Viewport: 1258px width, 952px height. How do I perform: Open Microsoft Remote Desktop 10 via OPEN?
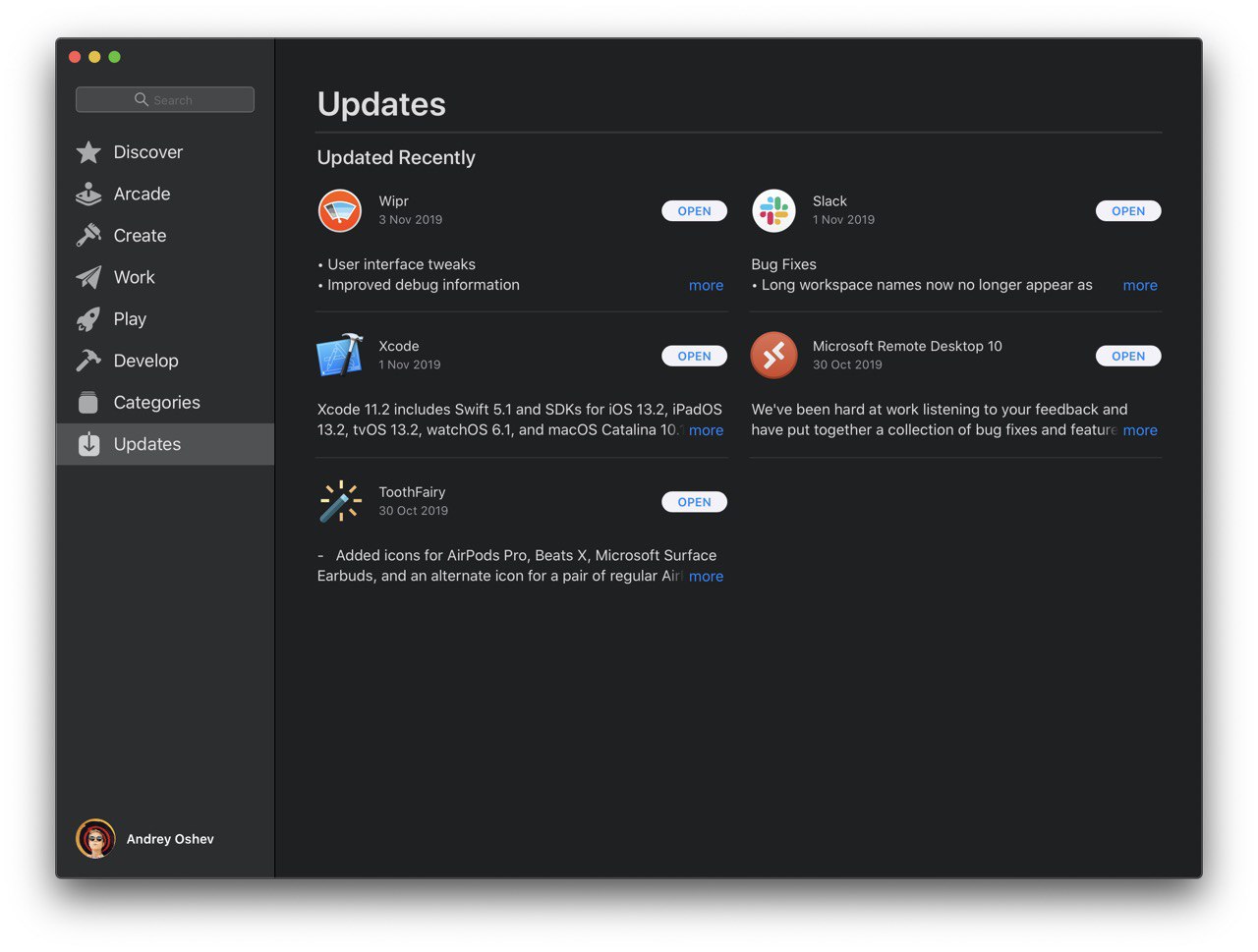point(1128,357)
